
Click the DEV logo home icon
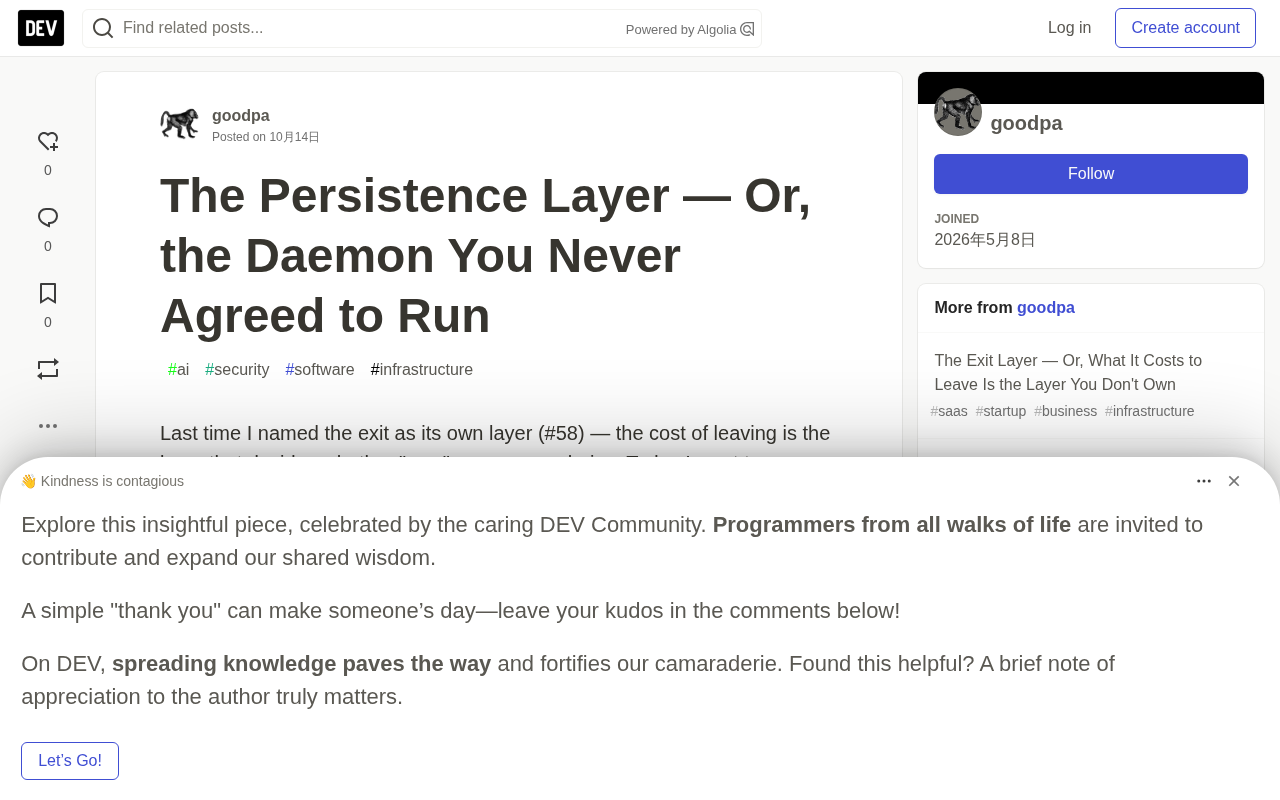point(41,28)
